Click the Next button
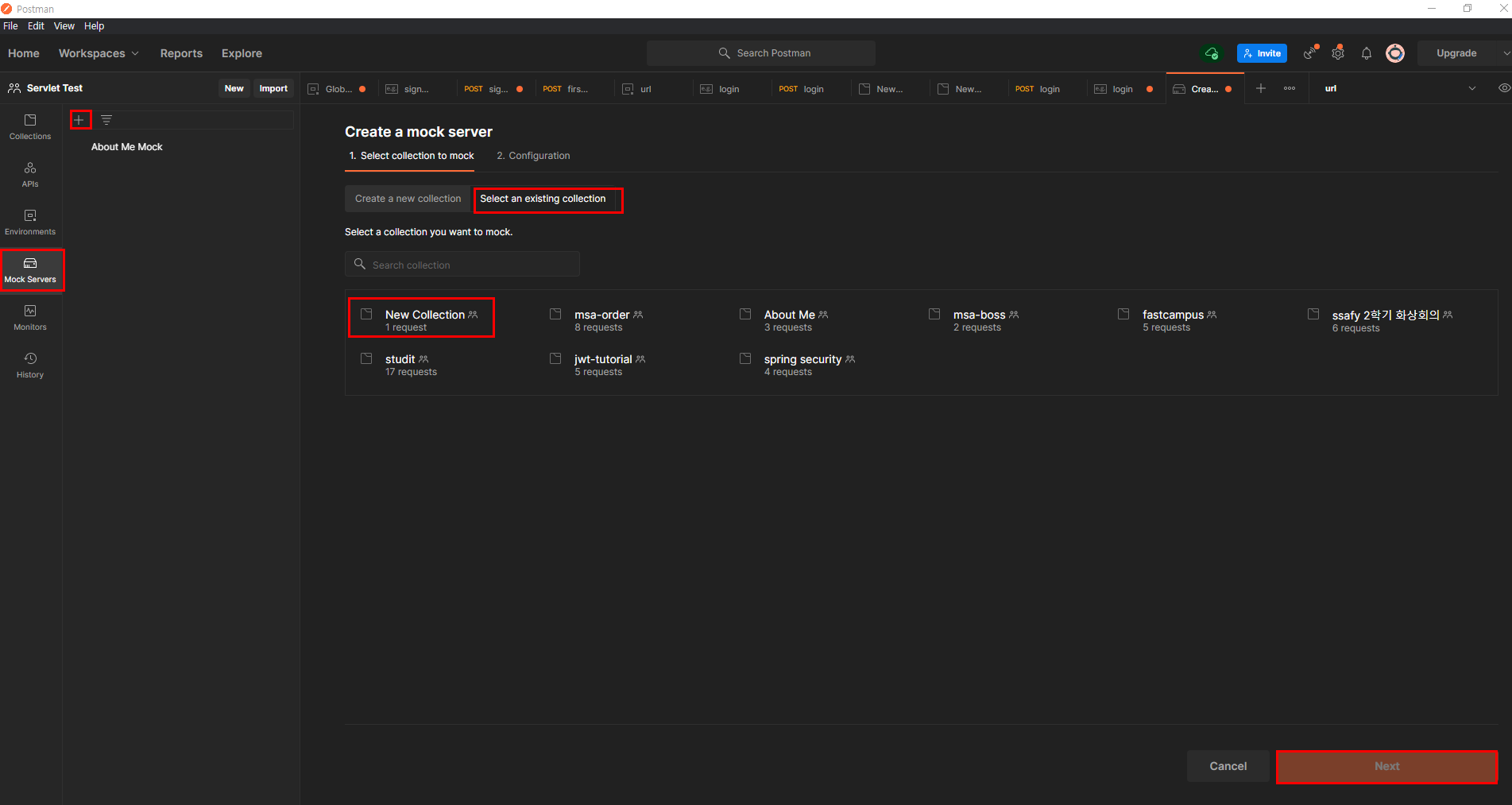Image resolution: width=1512 pixels, height=805 pixels. tap(1386, 766)
